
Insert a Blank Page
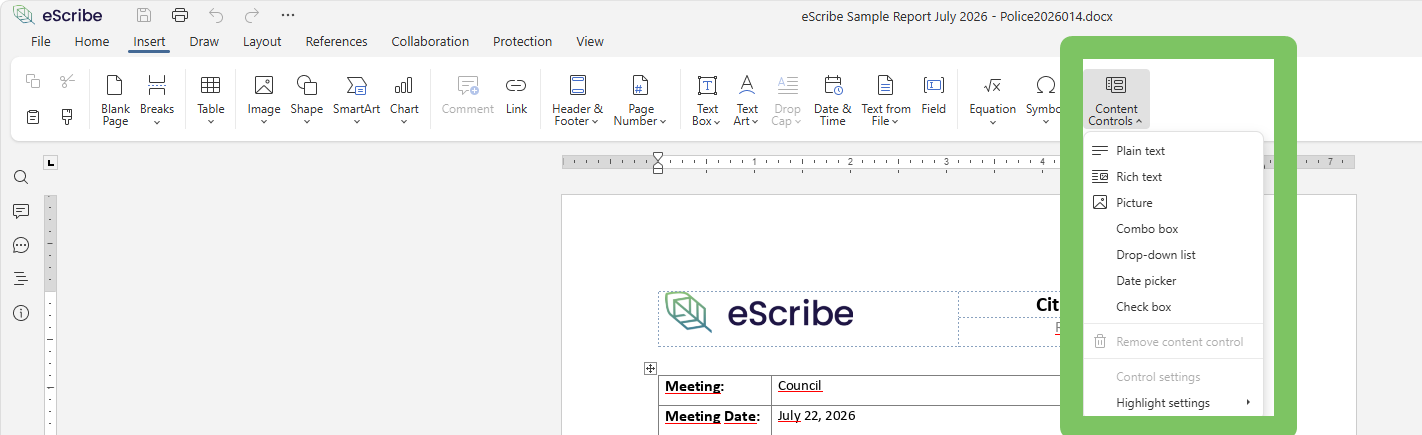pyautogui.click(x=115, y=99)
